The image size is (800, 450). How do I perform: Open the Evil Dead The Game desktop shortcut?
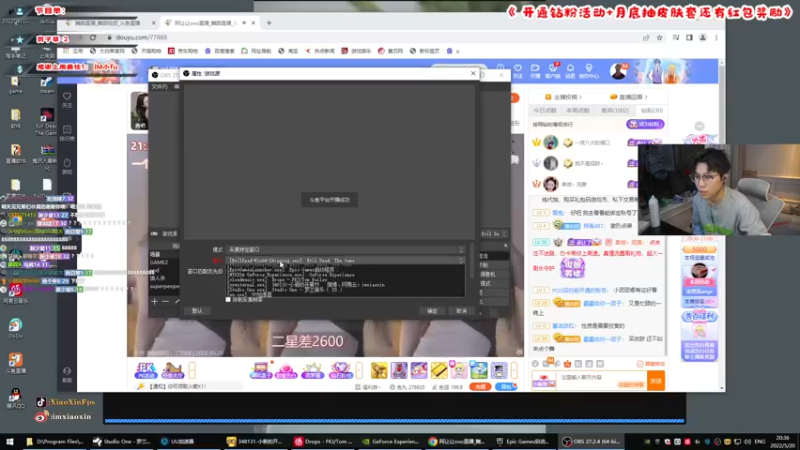tap(46, 121)
